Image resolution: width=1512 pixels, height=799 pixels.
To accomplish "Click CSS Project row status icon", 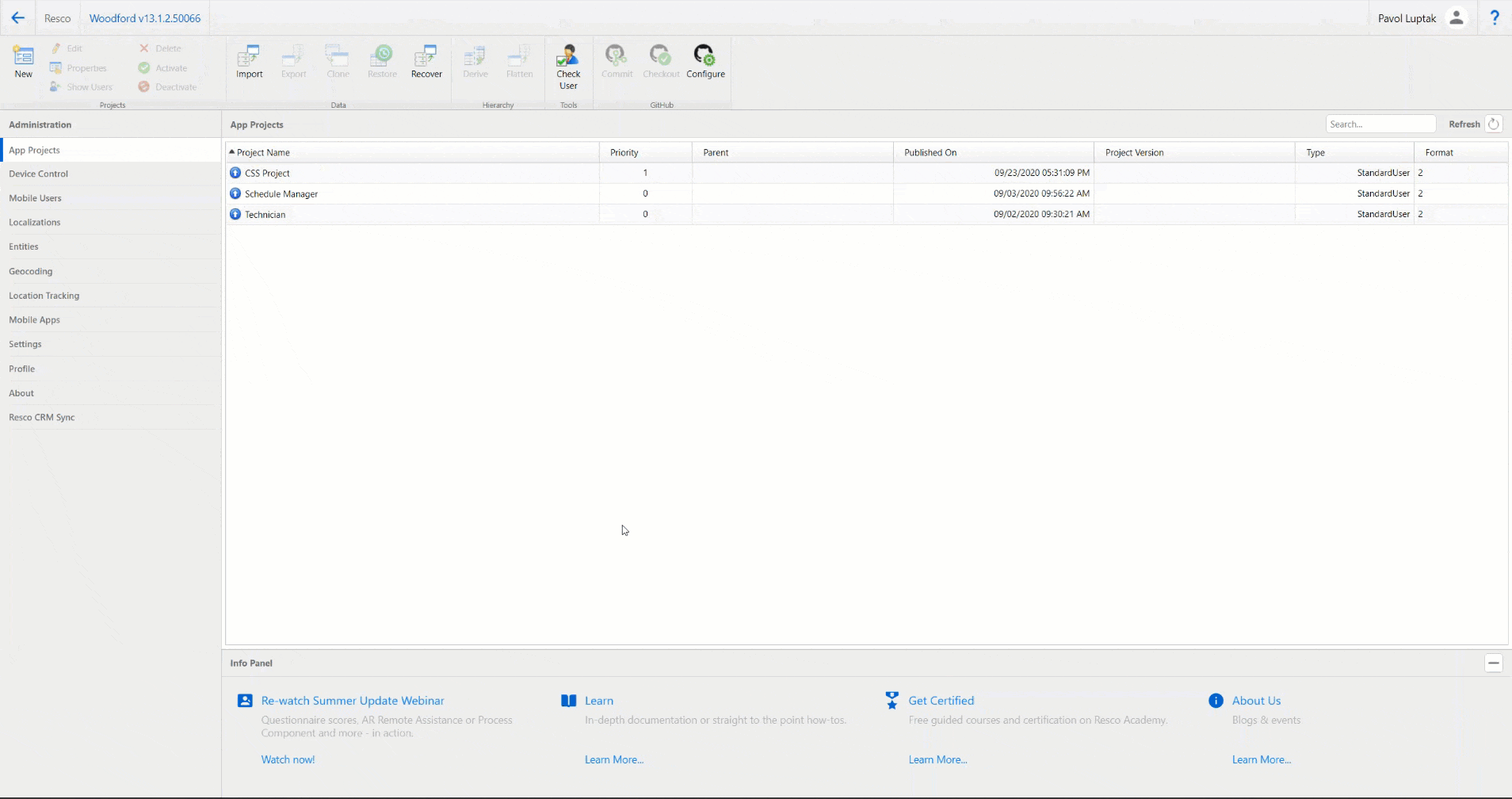I will pyautogui.click(x=235, y=173).
